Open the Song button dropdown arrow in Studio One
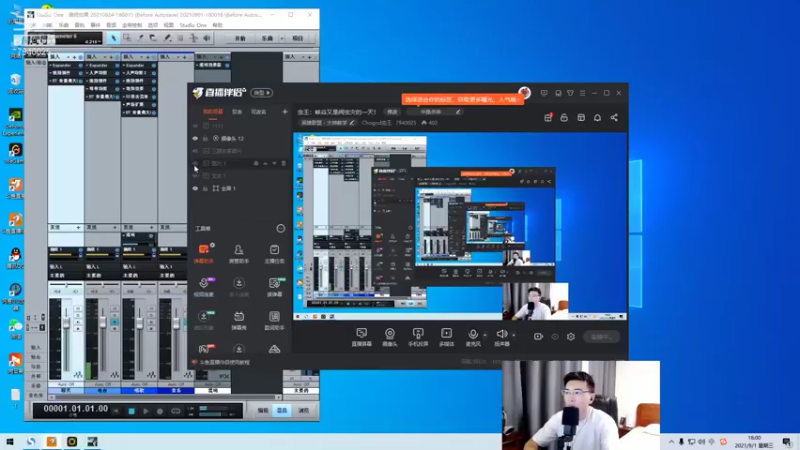The height and width of the screenshot is (450, 800). tap(282, 38)
